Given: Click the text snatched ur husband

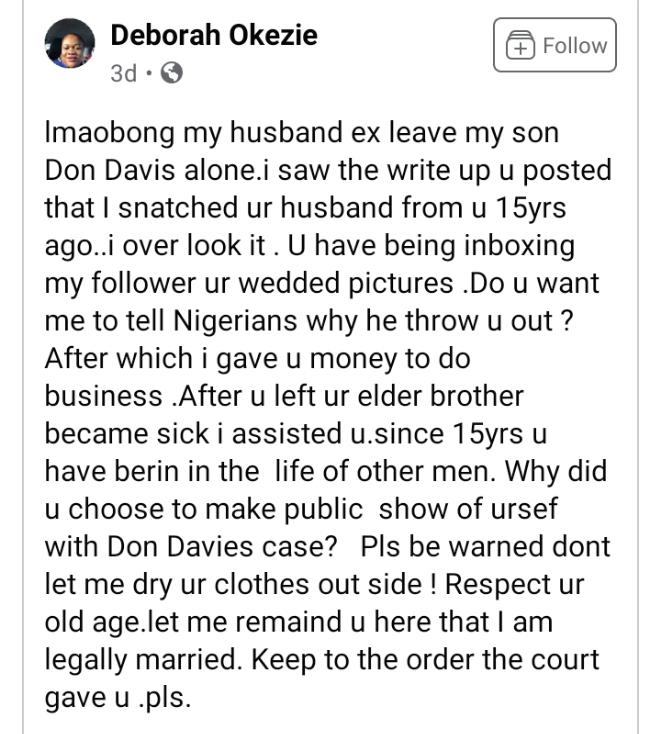Looking at the screenshot, I should 255,208.
